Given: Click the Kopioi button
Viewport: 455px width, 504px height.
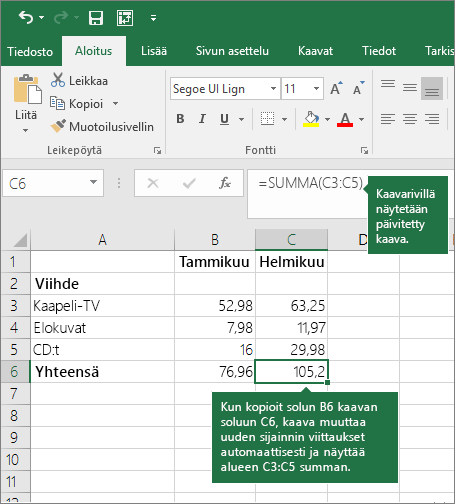Looking at the screenshot, I should click(77, 104).
